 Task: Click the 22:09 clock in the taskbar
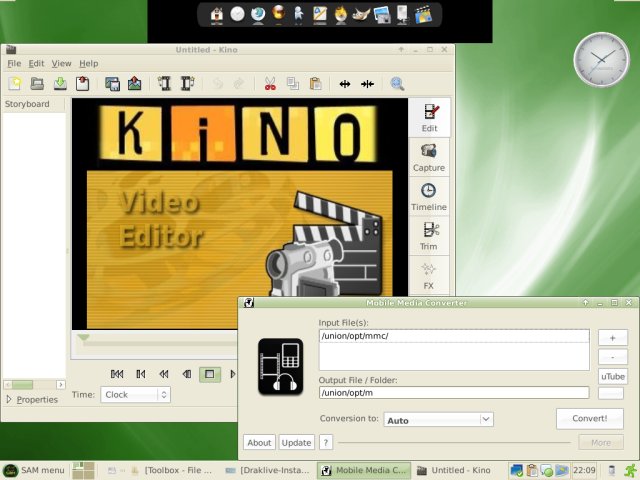584,470
